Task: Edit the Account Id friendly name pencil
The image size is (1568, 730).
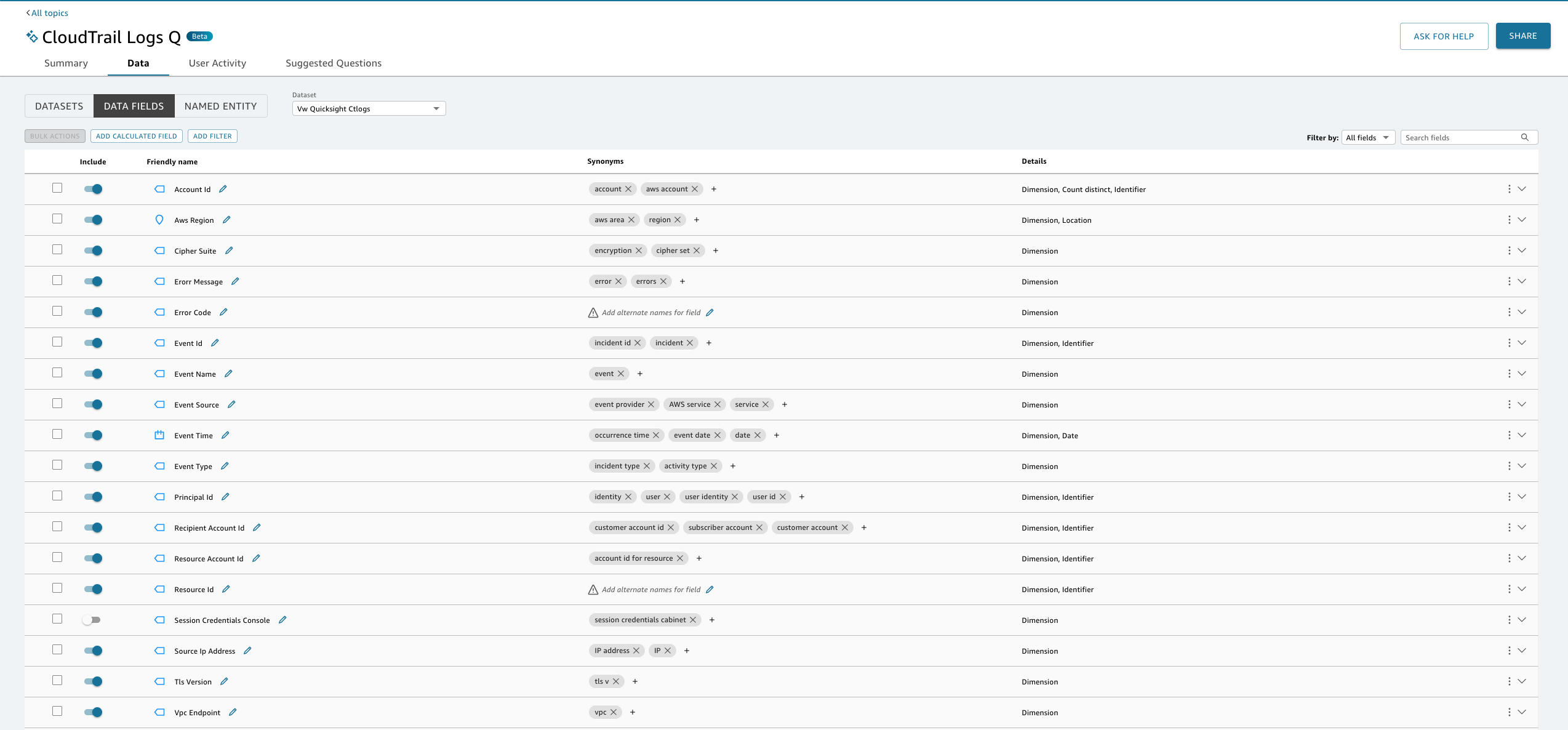Action: click(x=223, y=189)
